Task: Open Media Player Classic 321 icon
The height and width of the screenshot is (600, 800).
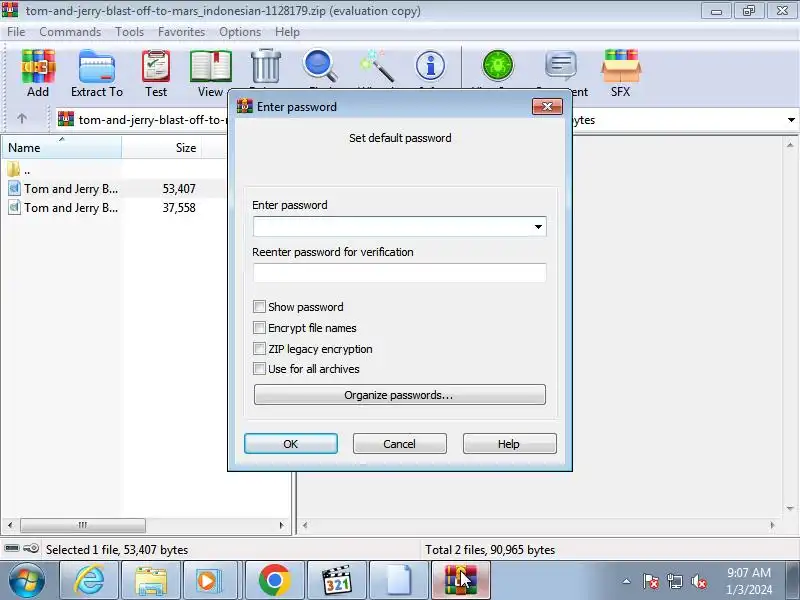Action: pyautogui.click(x=337, y=581)
